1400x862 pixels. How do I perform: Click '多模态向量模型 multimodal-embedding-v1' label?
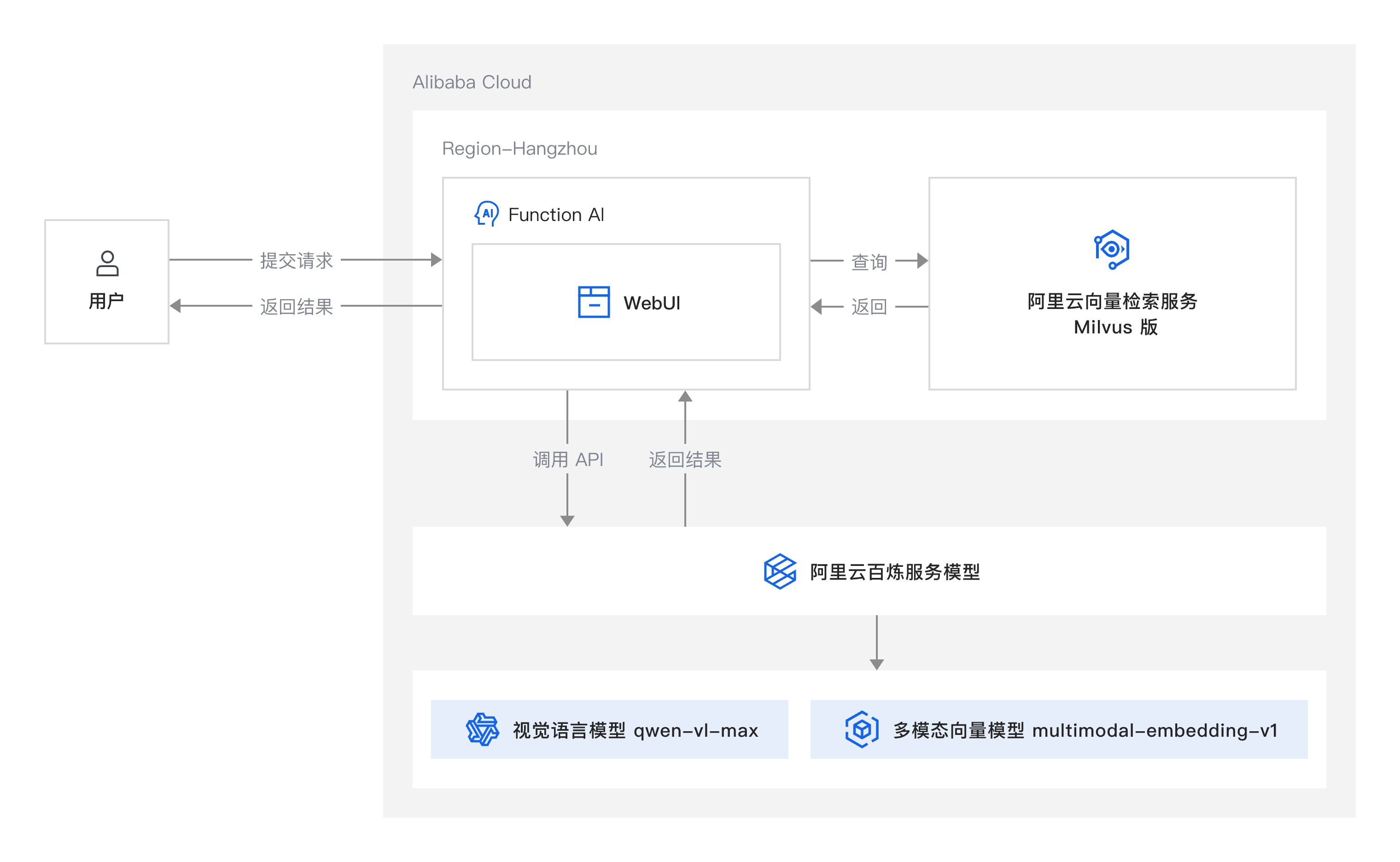[x=1085, y=730]
